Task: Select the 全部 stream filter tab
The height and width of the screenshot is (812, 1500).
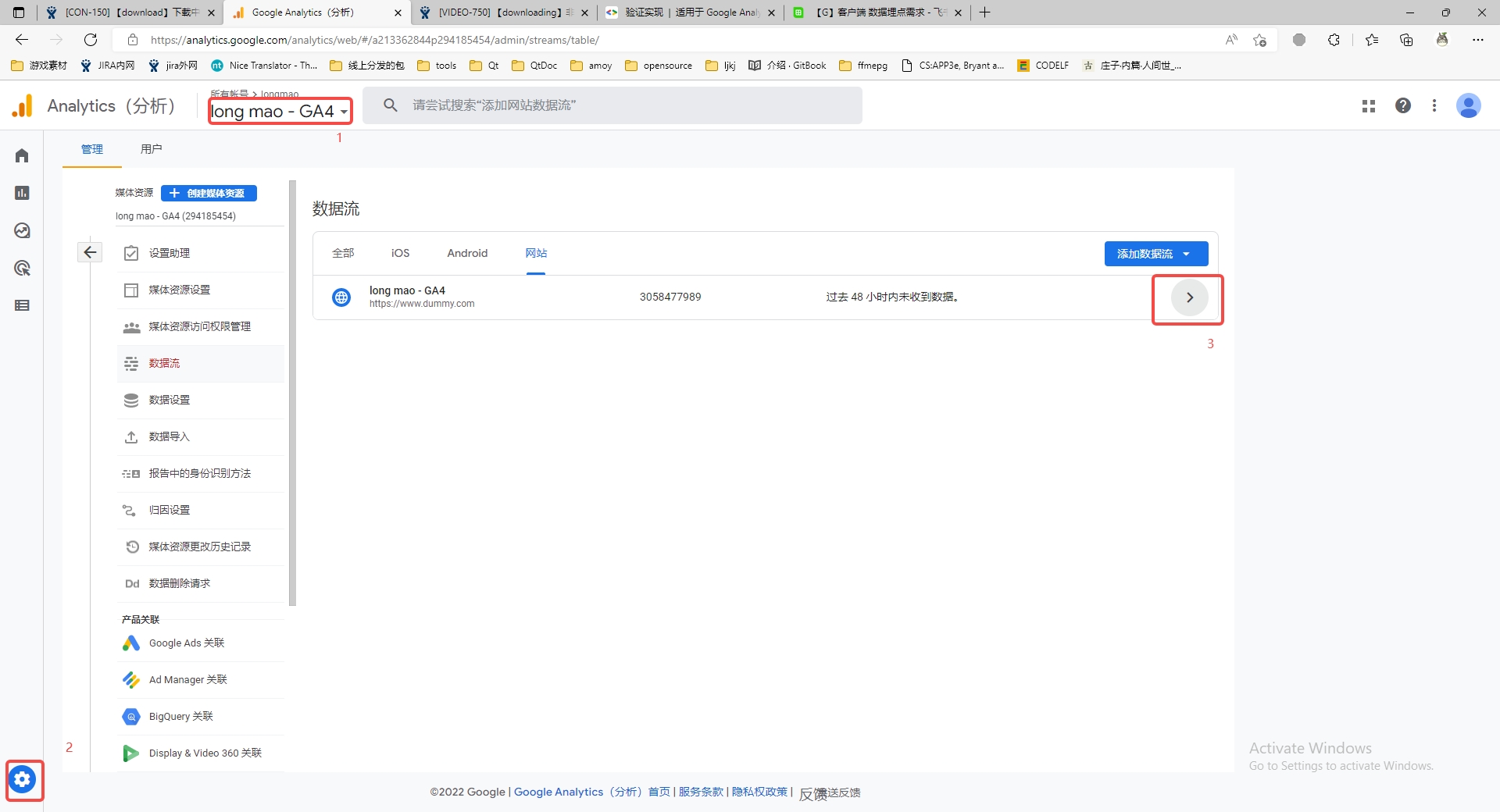Action: 343,253
